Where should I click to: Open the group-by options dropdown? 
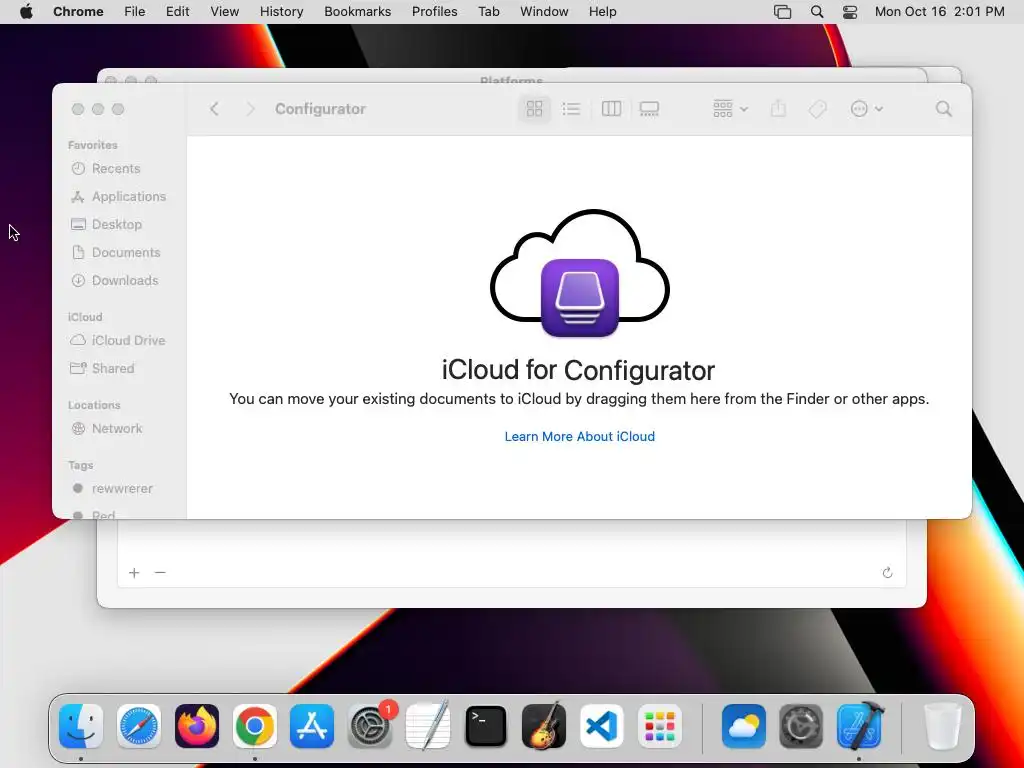(730, 109)
